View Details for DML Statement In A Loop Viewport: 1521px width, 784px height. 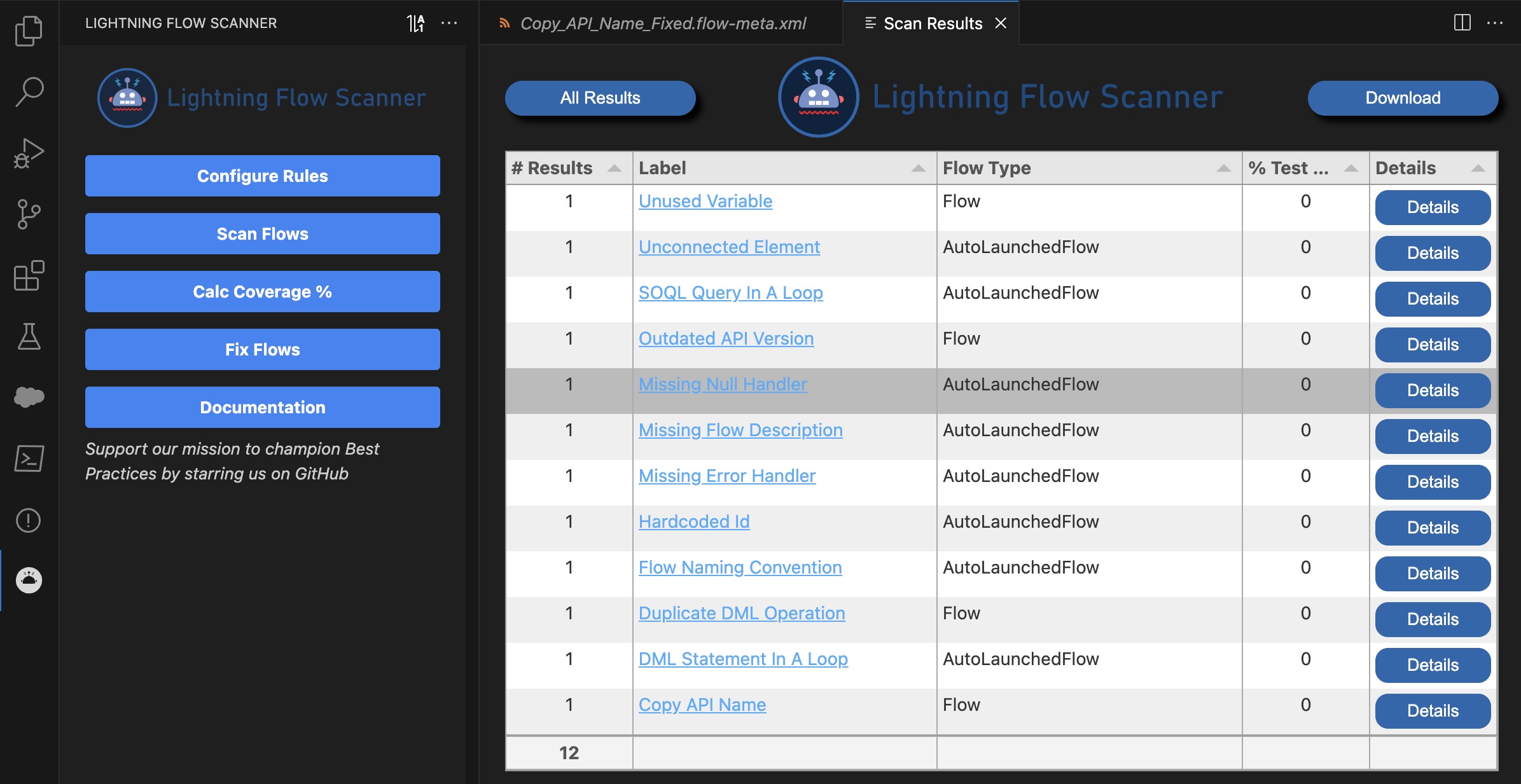(1433, 665)
